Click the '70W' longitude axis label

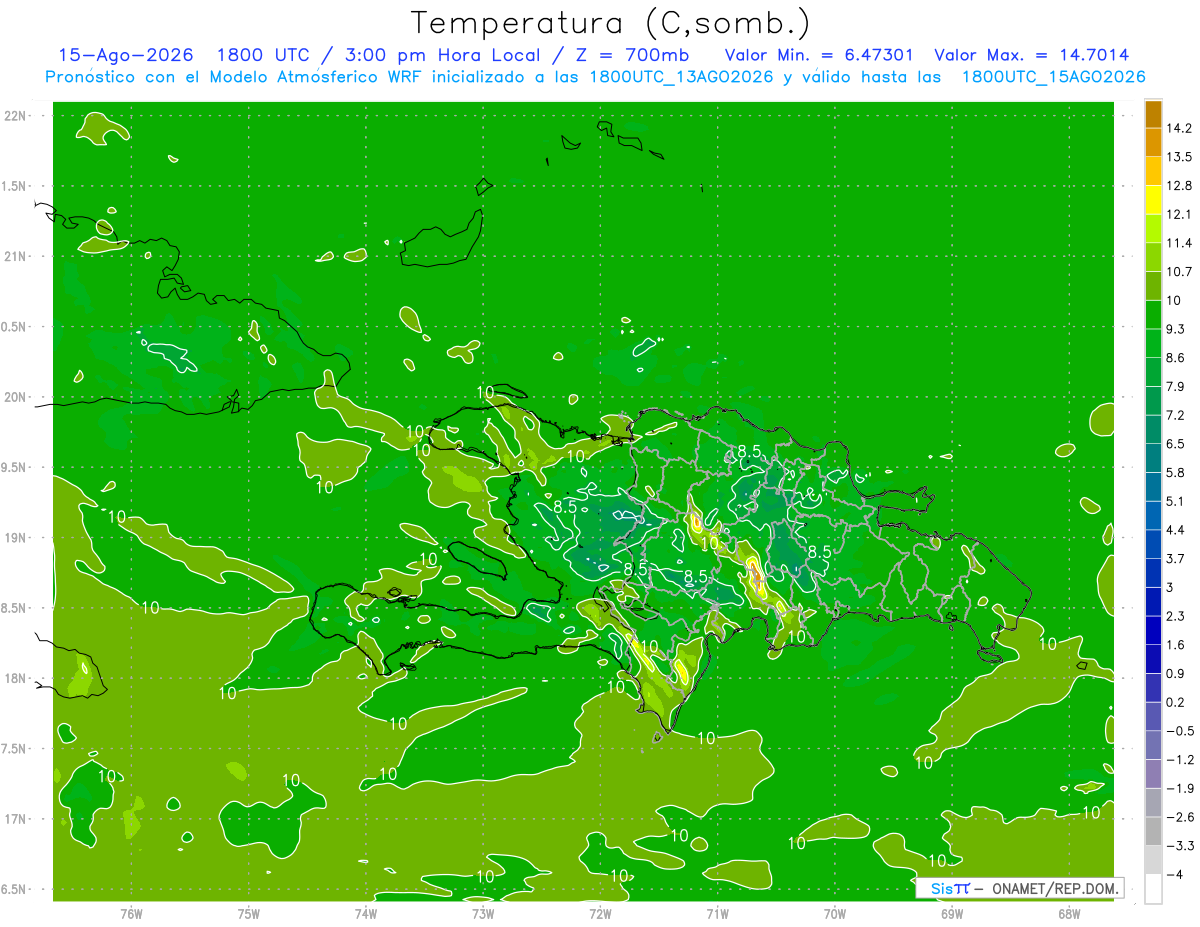(835, 913)
